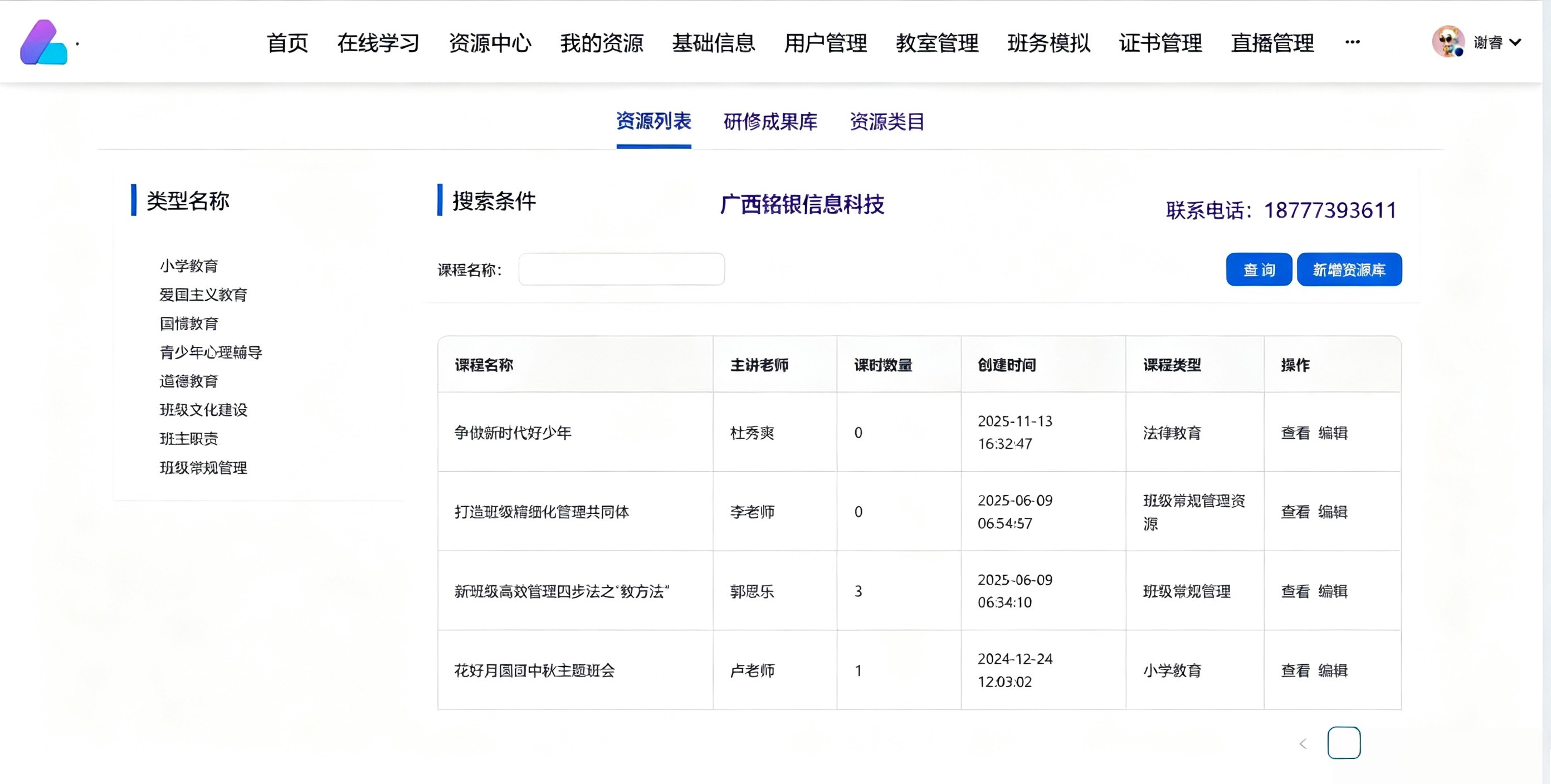Select 班级常规管理 in the type list
This screenshot has width=1551, height=784.
point(203,468)
